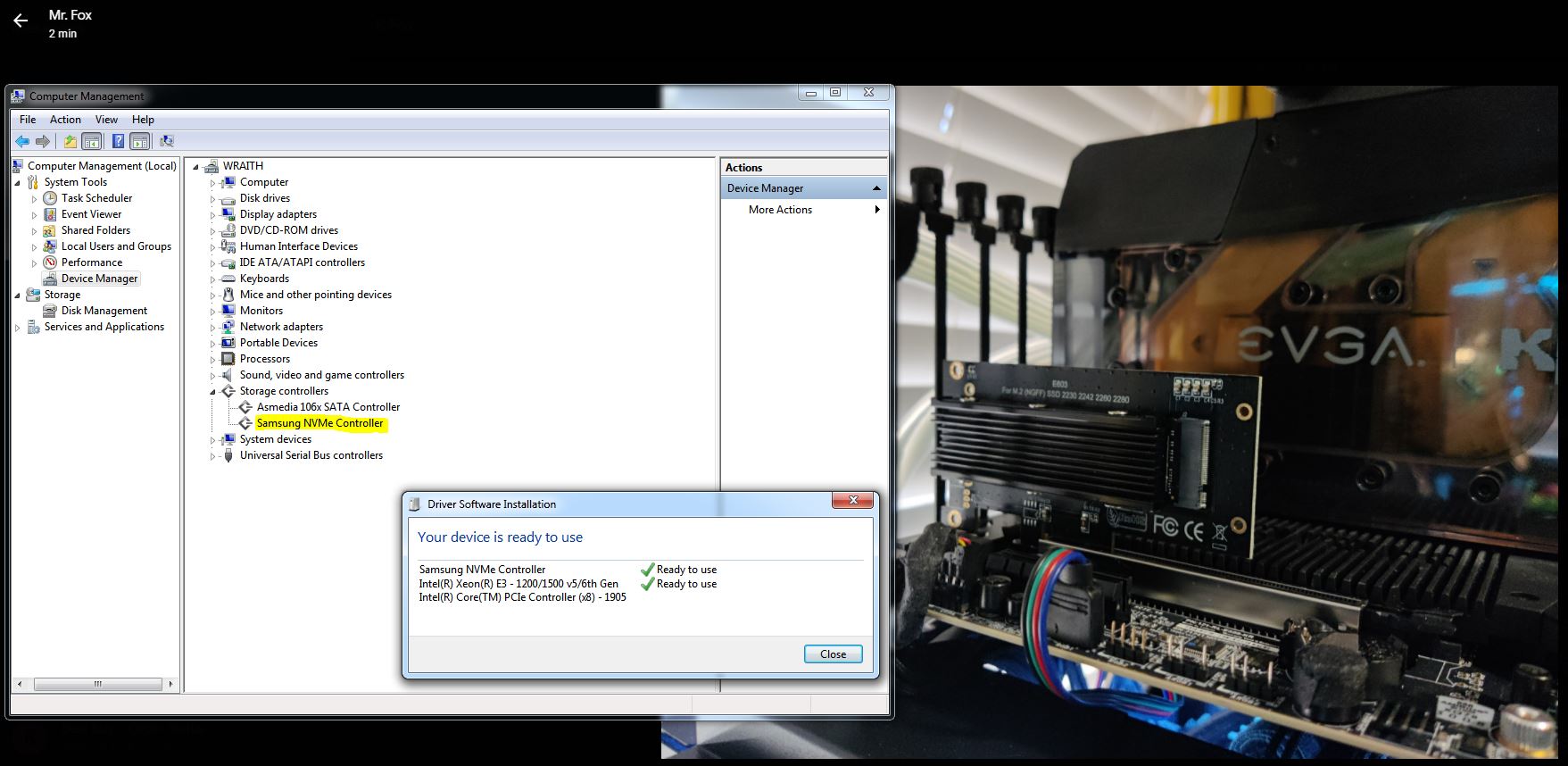Viewport: 1568px width, 766px height.
Task: Go back using the blue toolbar arrow
Action: click(22, 141)
